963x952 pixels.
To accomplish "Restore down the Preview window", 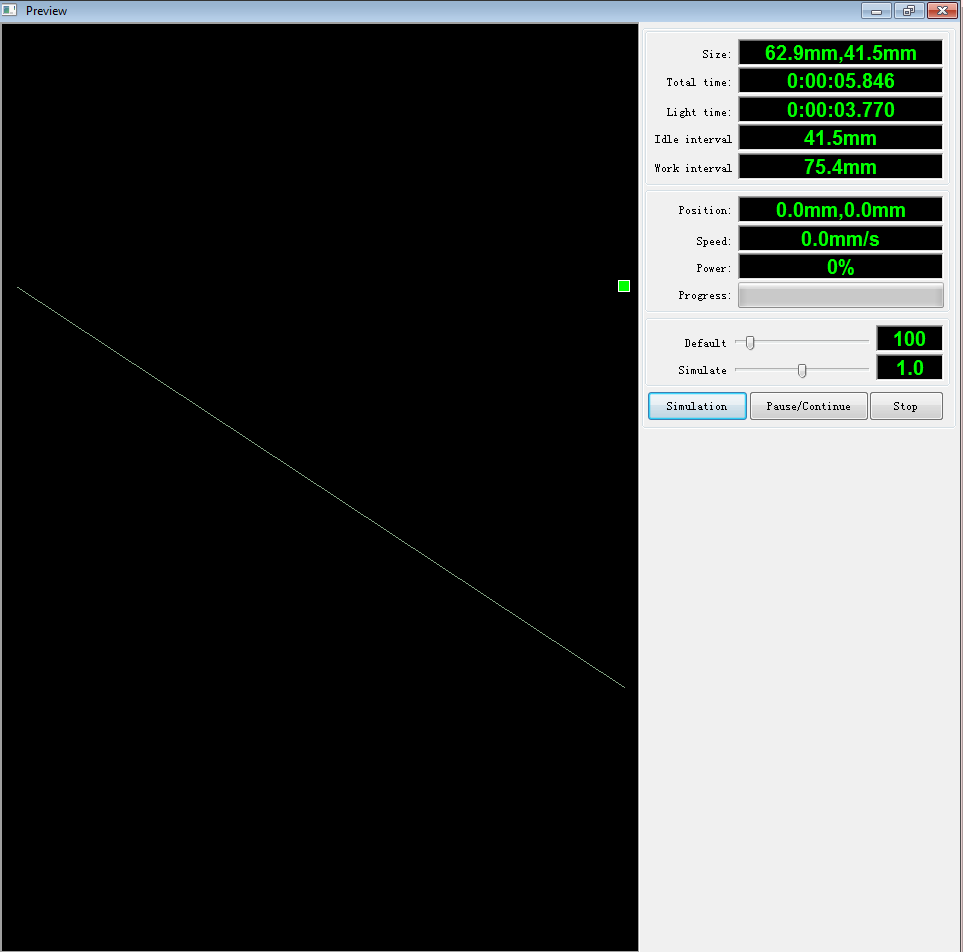I will [908, 11].
